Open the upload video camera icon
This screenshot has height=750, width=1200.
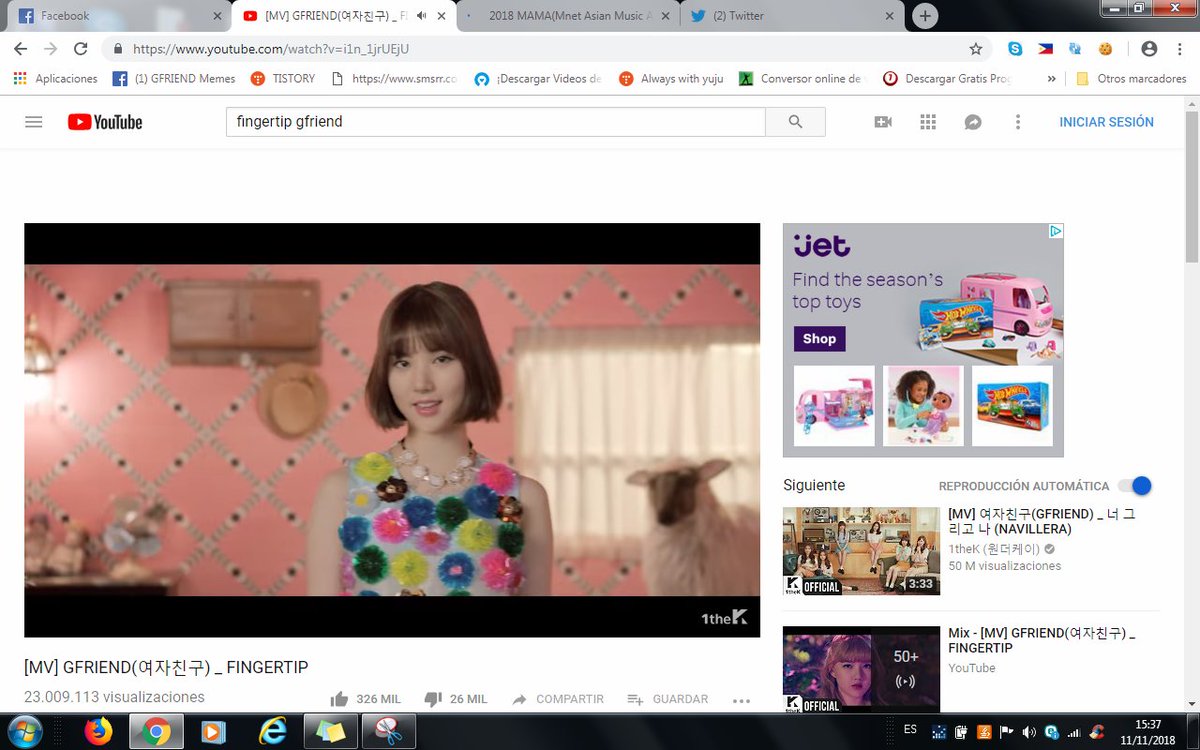[883, 122]
